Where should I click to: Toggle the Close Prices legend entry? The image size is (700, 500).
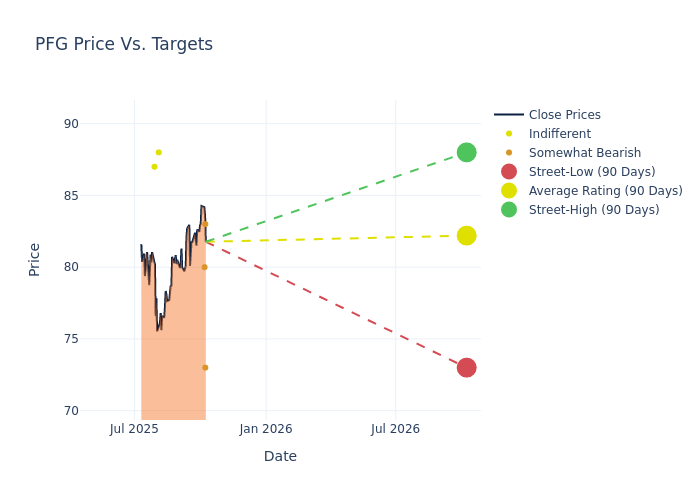[564, 115]
